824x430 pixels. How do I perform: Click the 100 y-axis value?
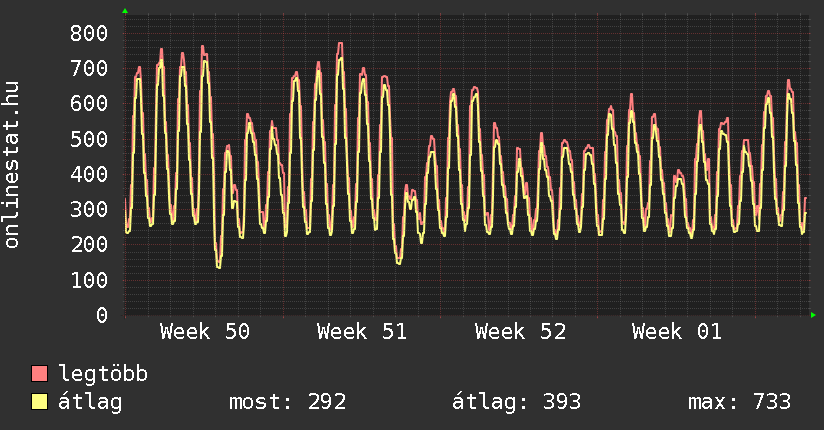coord(88,280)
